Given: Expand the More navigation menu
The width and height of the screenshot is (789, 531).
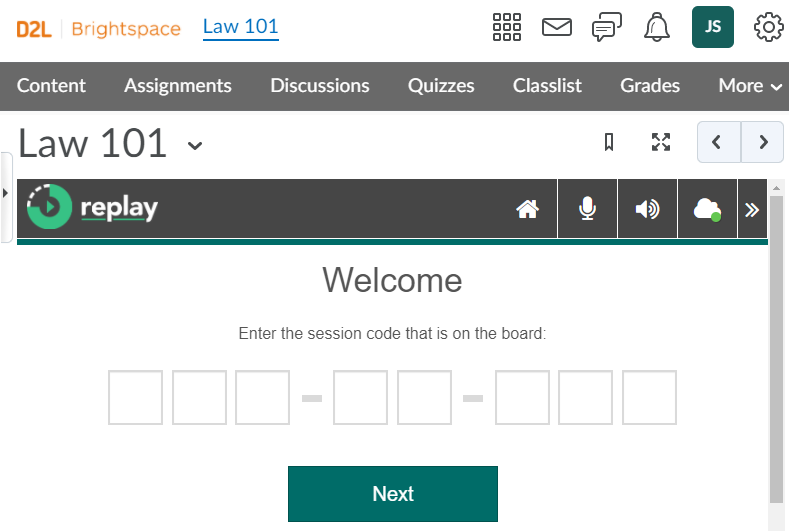Looking at the screenshot, I should [x=750, y=86].
